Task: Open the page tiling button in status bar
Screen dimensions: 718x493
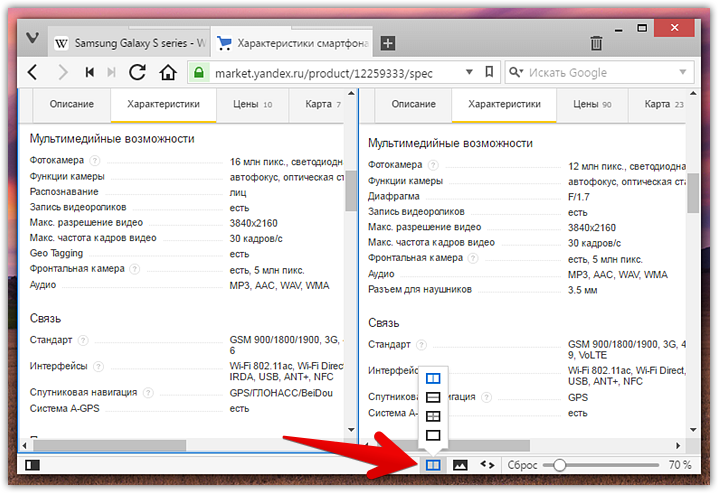Action: click(433, 465)
